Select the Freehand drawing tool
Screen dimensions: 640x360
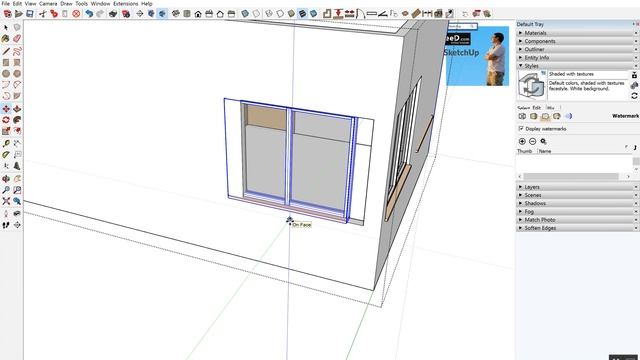[x=17, y=51]
